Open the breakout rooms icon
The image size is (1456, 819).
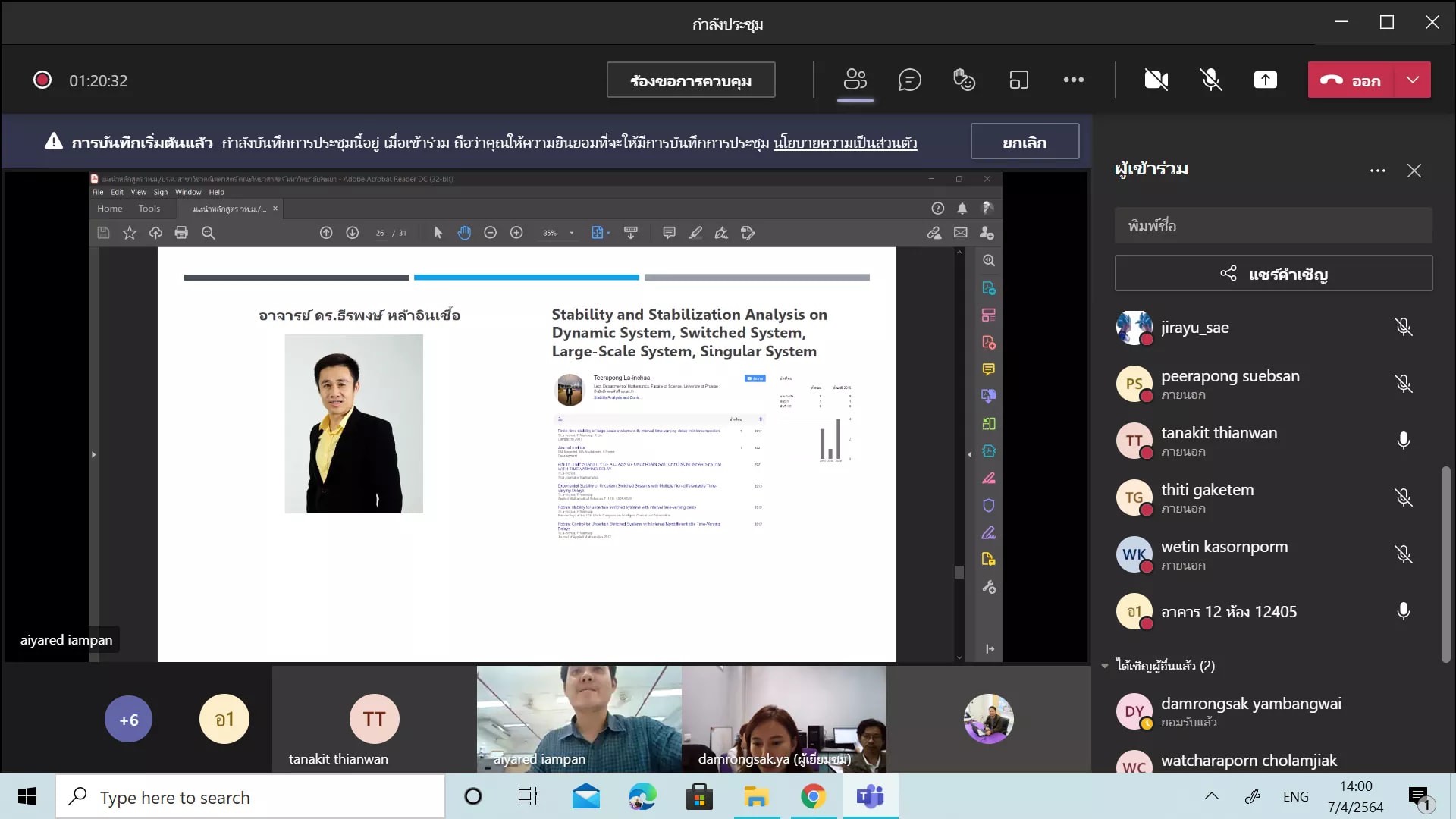tap(1018, 80)
